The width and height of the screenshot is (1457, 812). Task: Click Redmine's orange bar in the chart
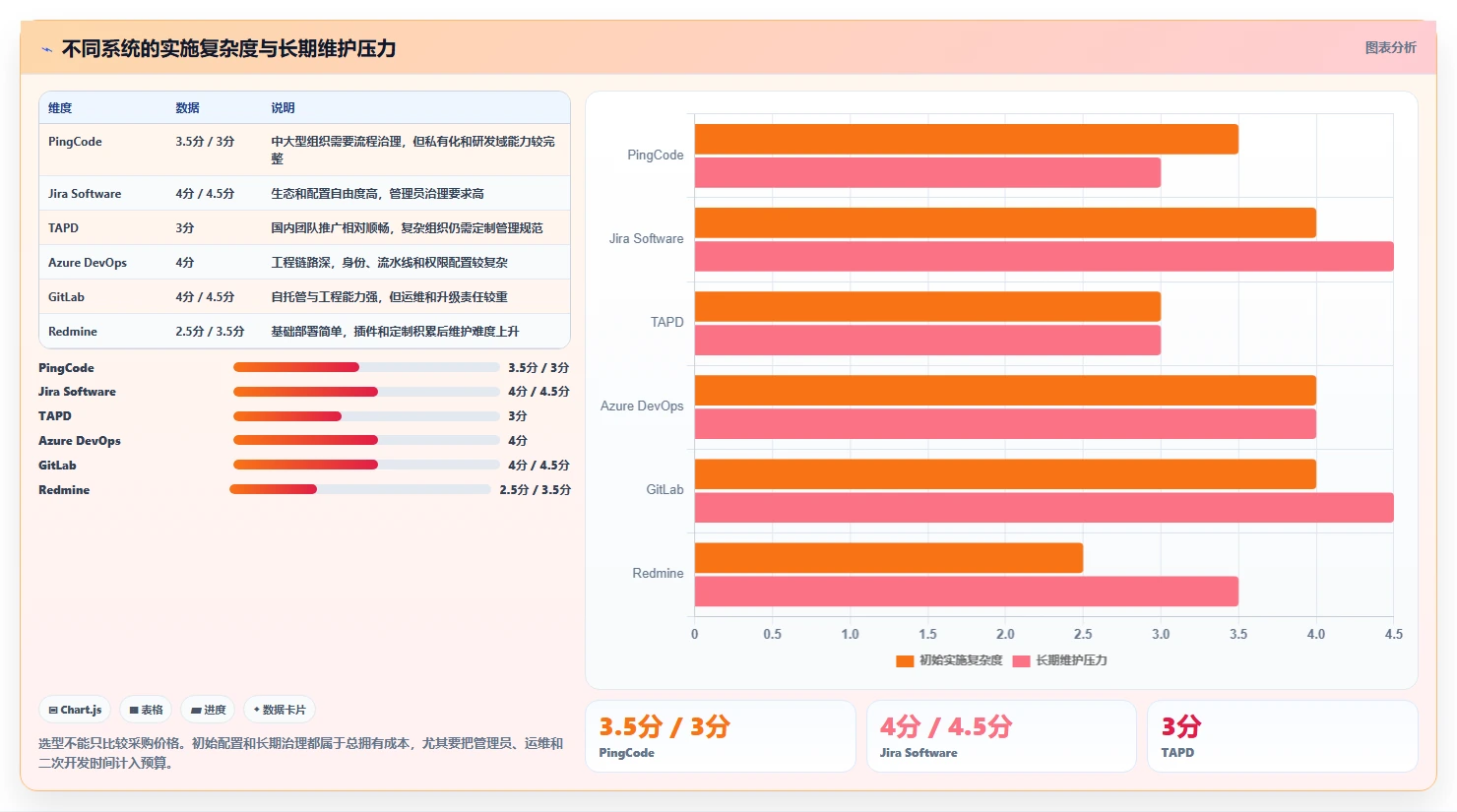pyautogui.click(x=889, y=558)
